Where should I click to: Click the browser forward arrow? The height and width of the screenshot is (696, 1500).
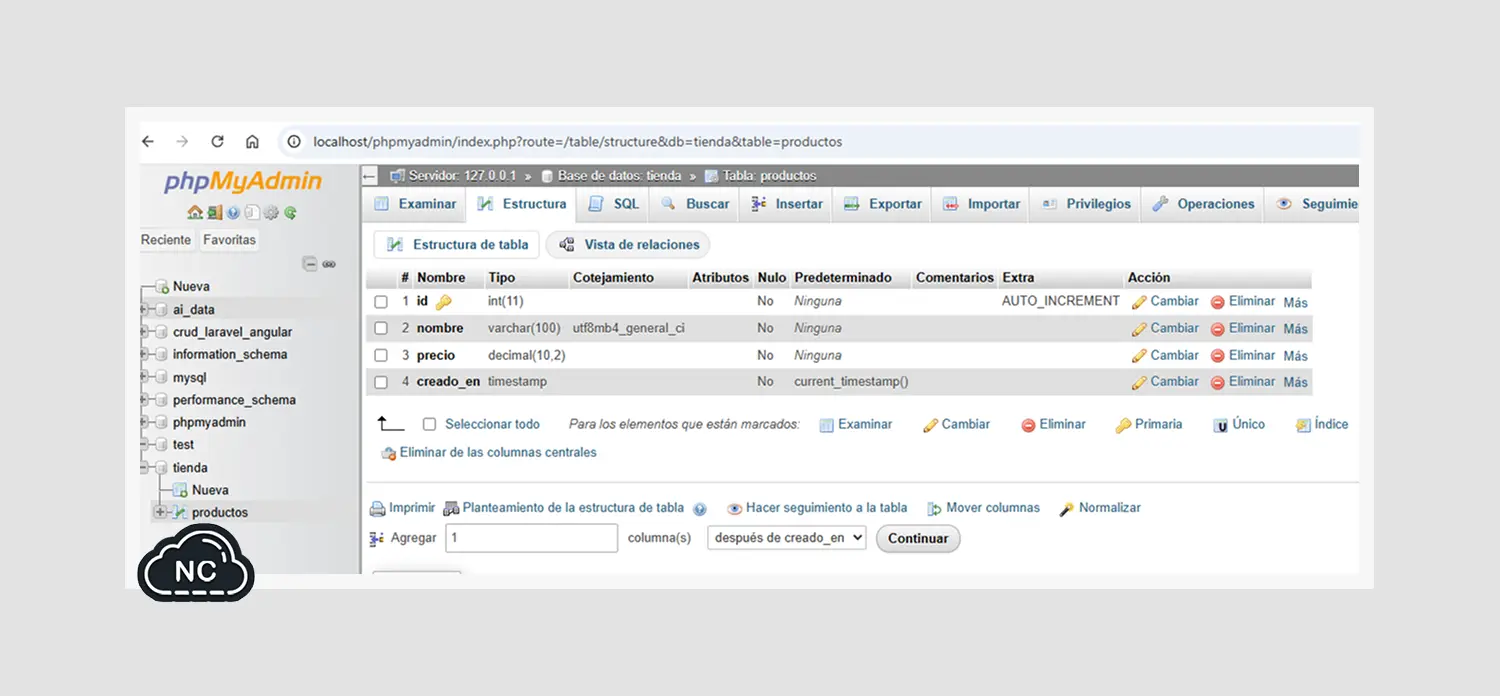(x=182, y=142)
